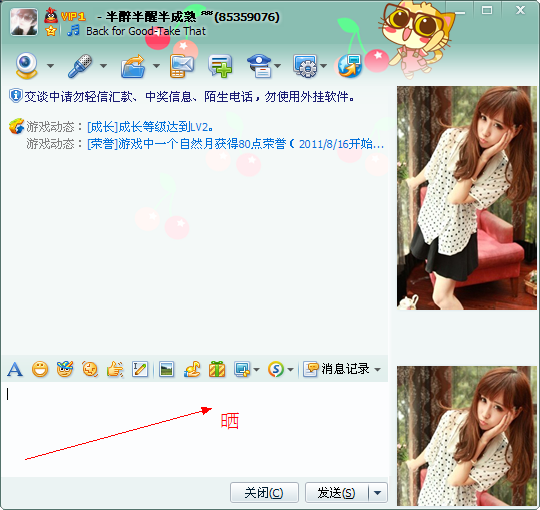540x510 pixels.
Task: Click the thumbs-up hand gesture icon
Action: pos(115,370)
